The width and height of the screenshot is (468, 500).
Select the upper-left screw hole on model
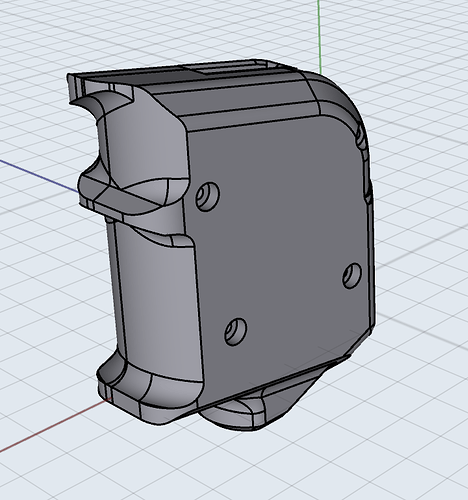click(x=207, y=196)
